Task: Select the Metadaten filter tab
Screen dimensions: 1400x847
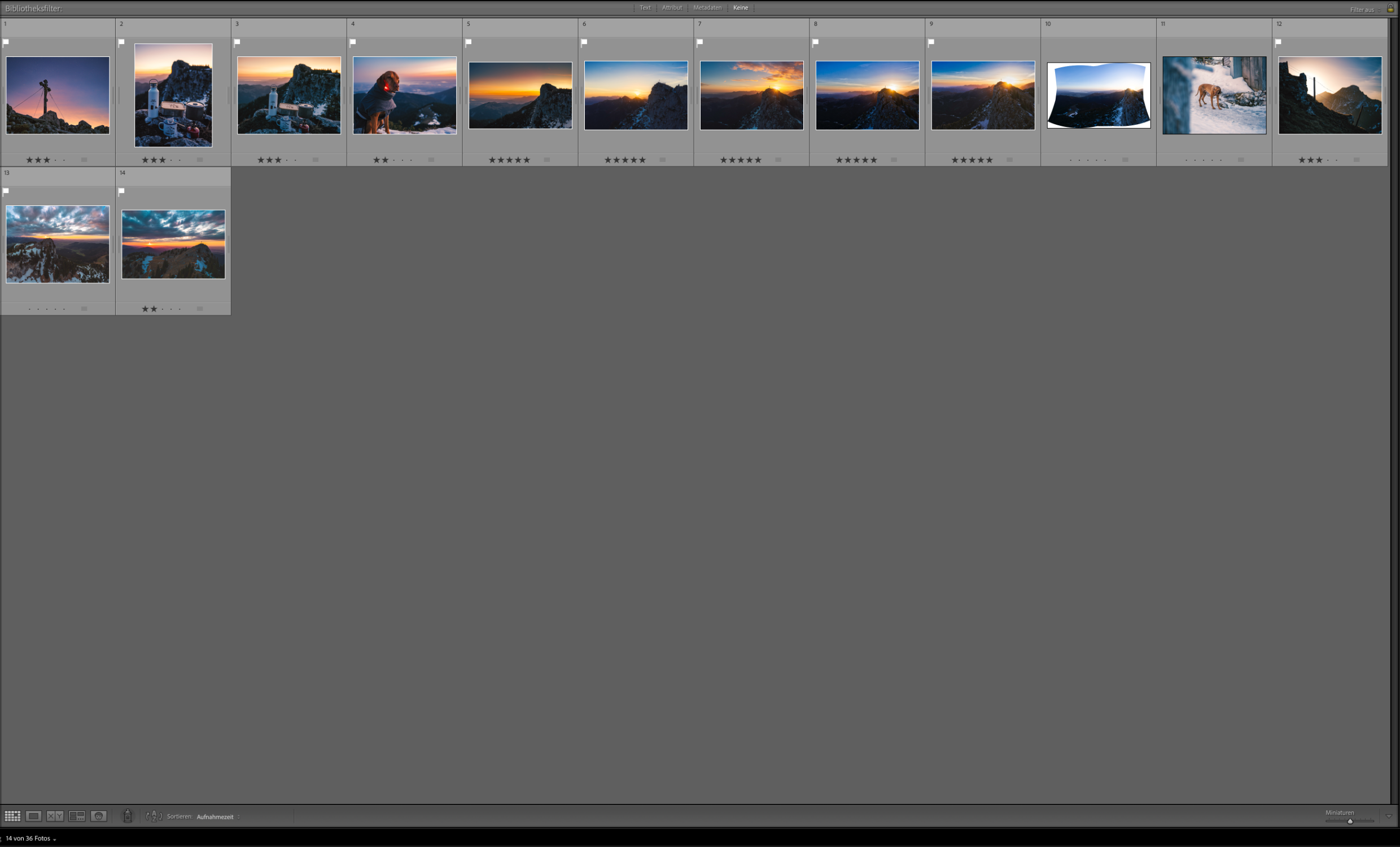Action: 707,8
